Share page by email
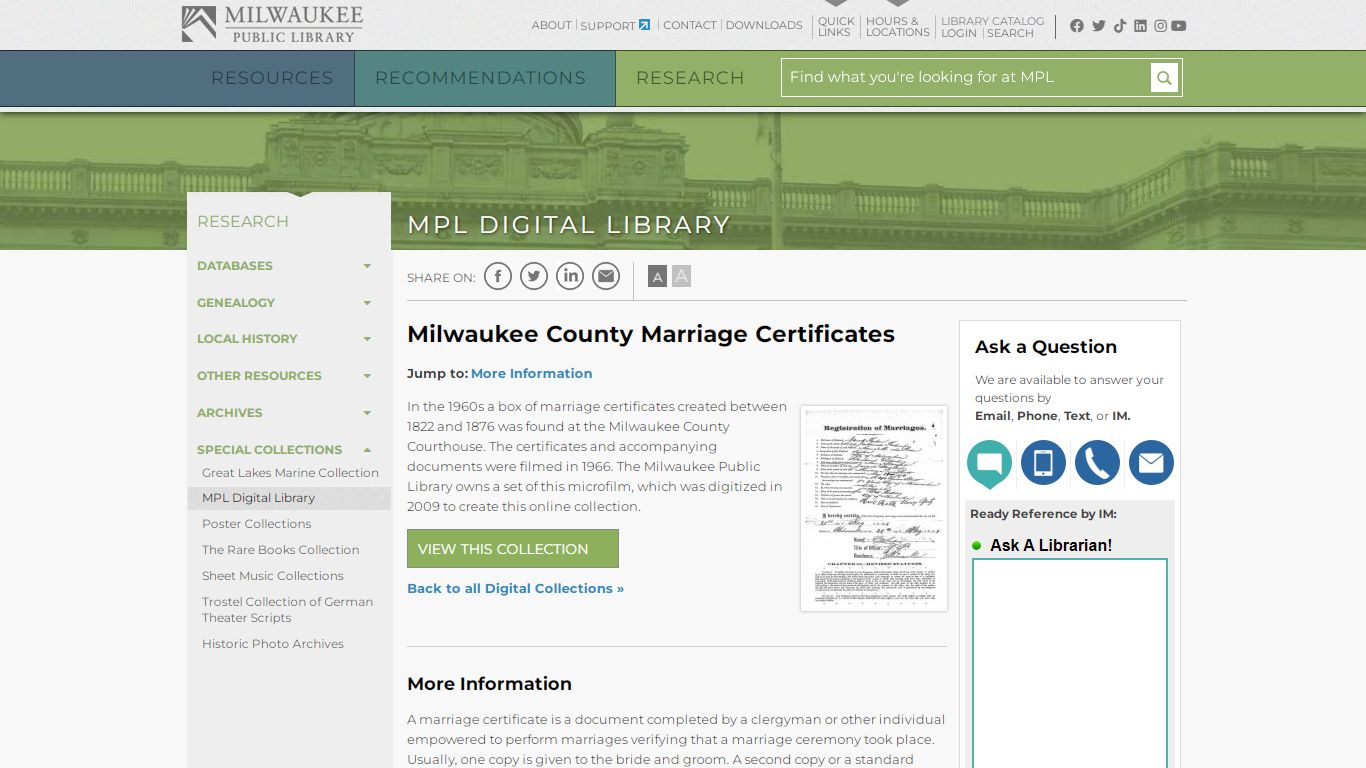This screenshot has width=1366, height=768. click(606, 276)
